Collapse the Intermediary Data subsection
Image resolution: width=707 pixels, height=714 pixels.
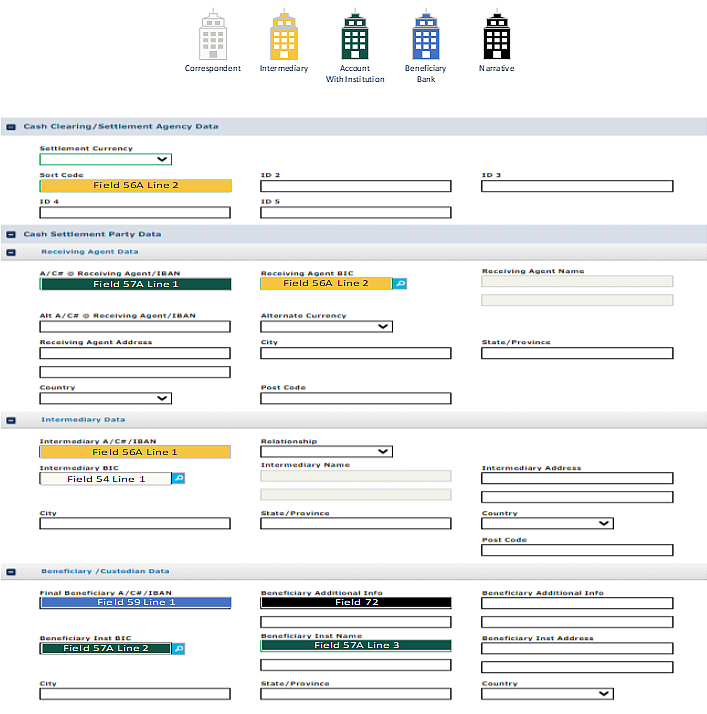click(10, 420)
